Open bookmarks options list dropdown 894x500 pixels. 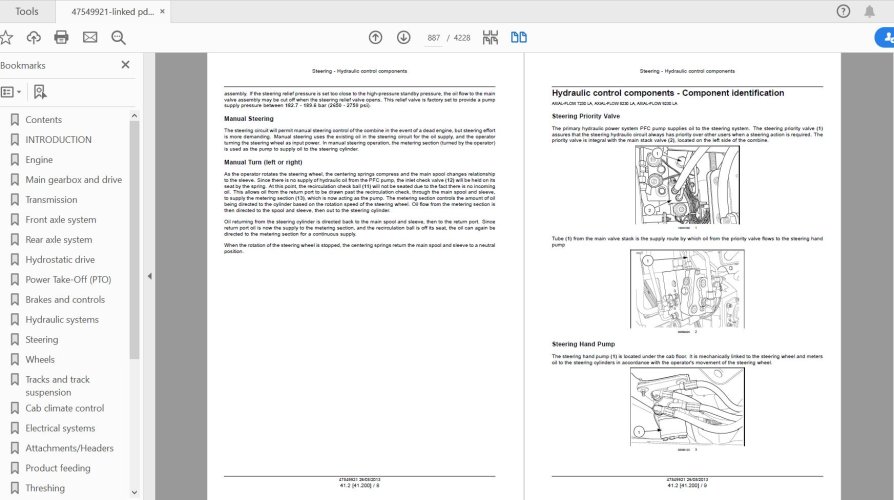[11, 92]
